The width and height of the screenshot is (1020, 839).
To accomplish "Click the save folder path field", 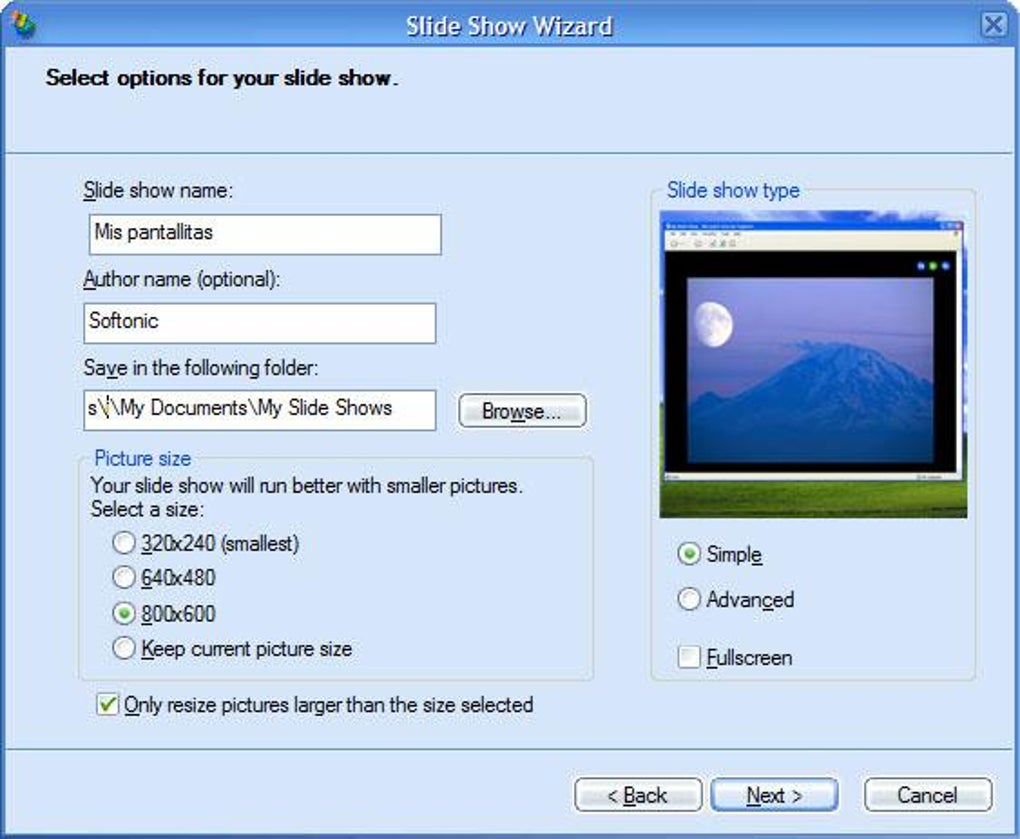I will coord(260,410).
